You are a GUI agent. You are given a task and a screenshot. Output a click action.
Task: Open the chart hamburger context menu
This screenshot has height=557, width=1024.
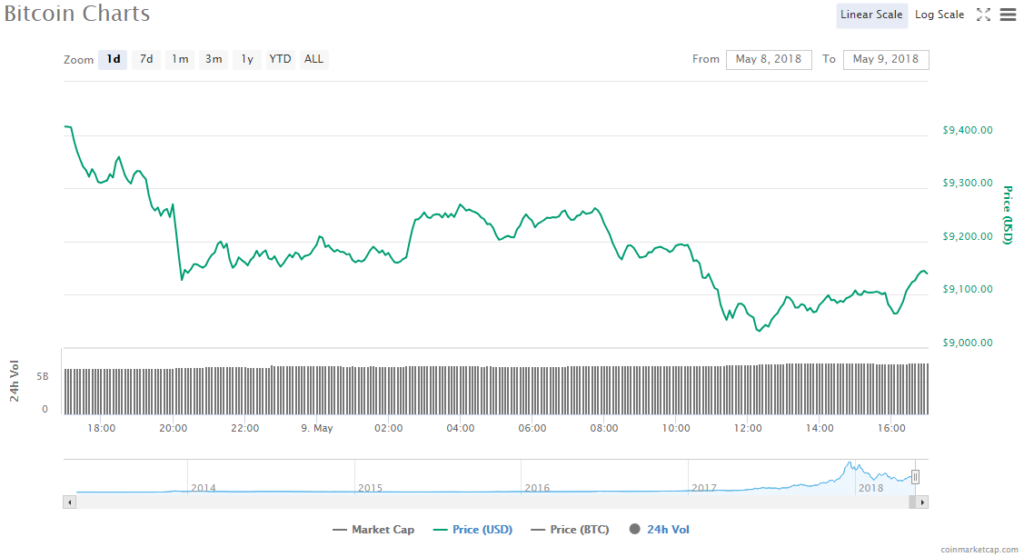click(x=1007, y=14)
